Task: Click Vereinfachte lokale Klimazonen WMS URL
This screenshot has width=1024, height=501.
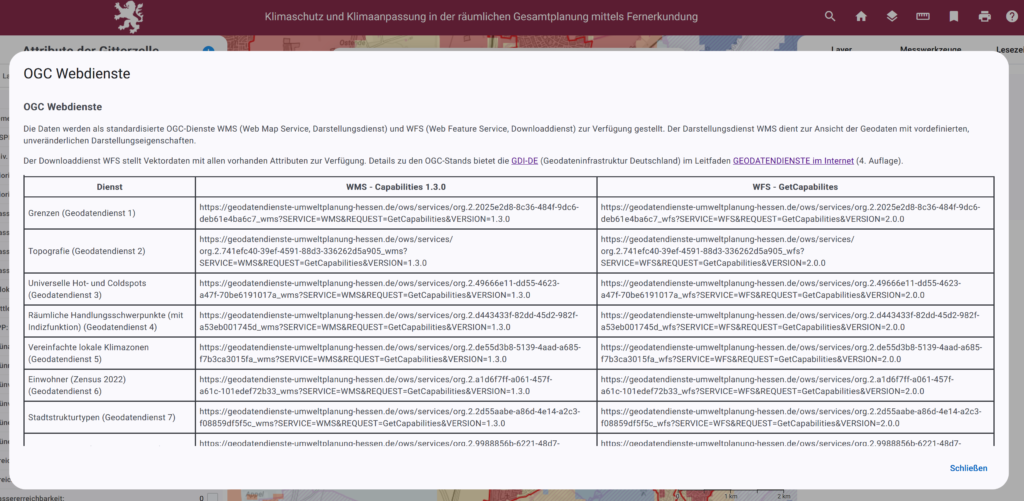Action: tap(389, 353)
